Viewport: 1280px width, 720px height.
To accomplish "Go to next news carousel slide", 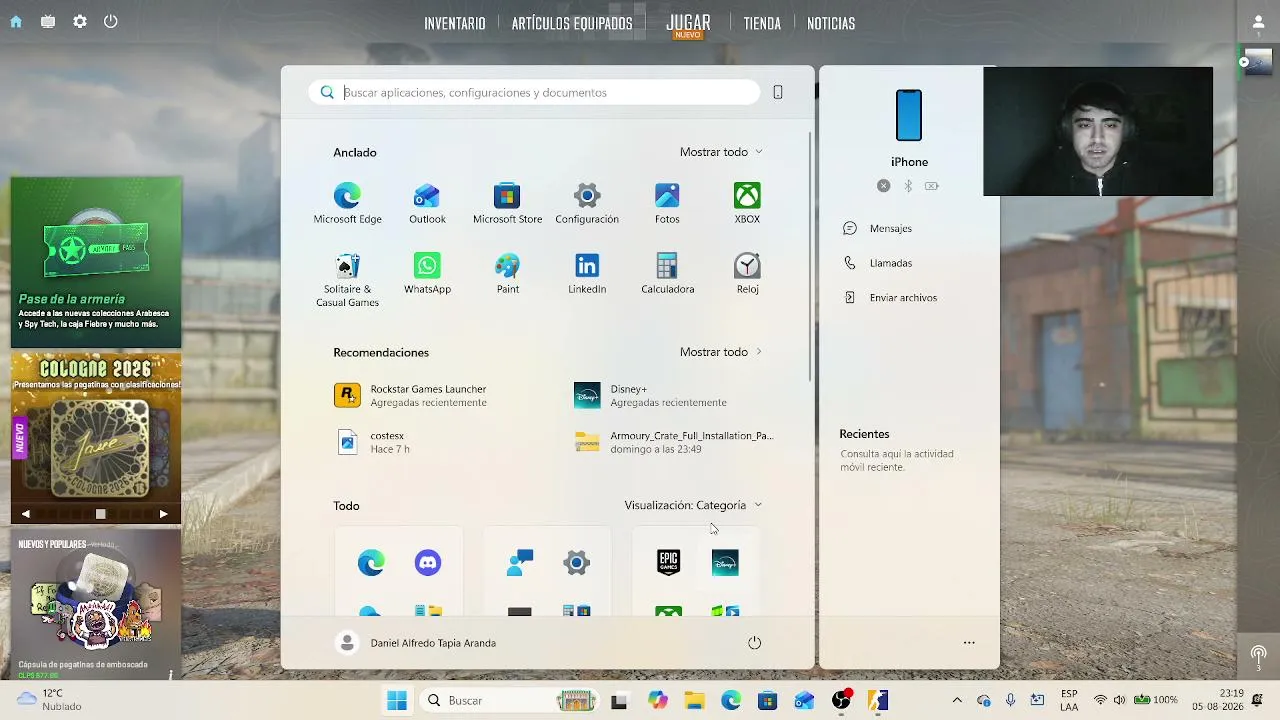I will [x=163, y=514].
